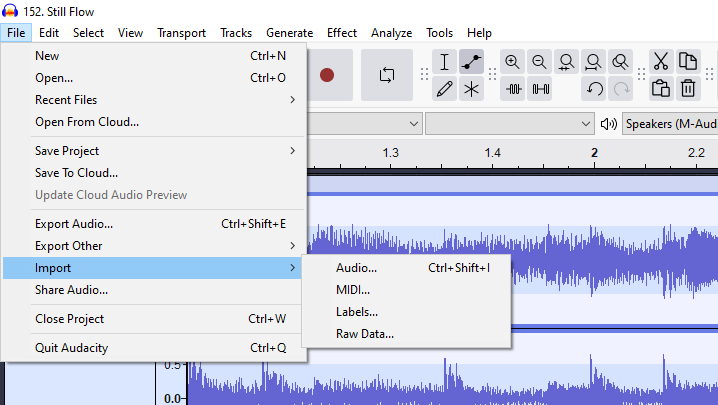Click the Zoom Toggle icon

tap(620, 62)
